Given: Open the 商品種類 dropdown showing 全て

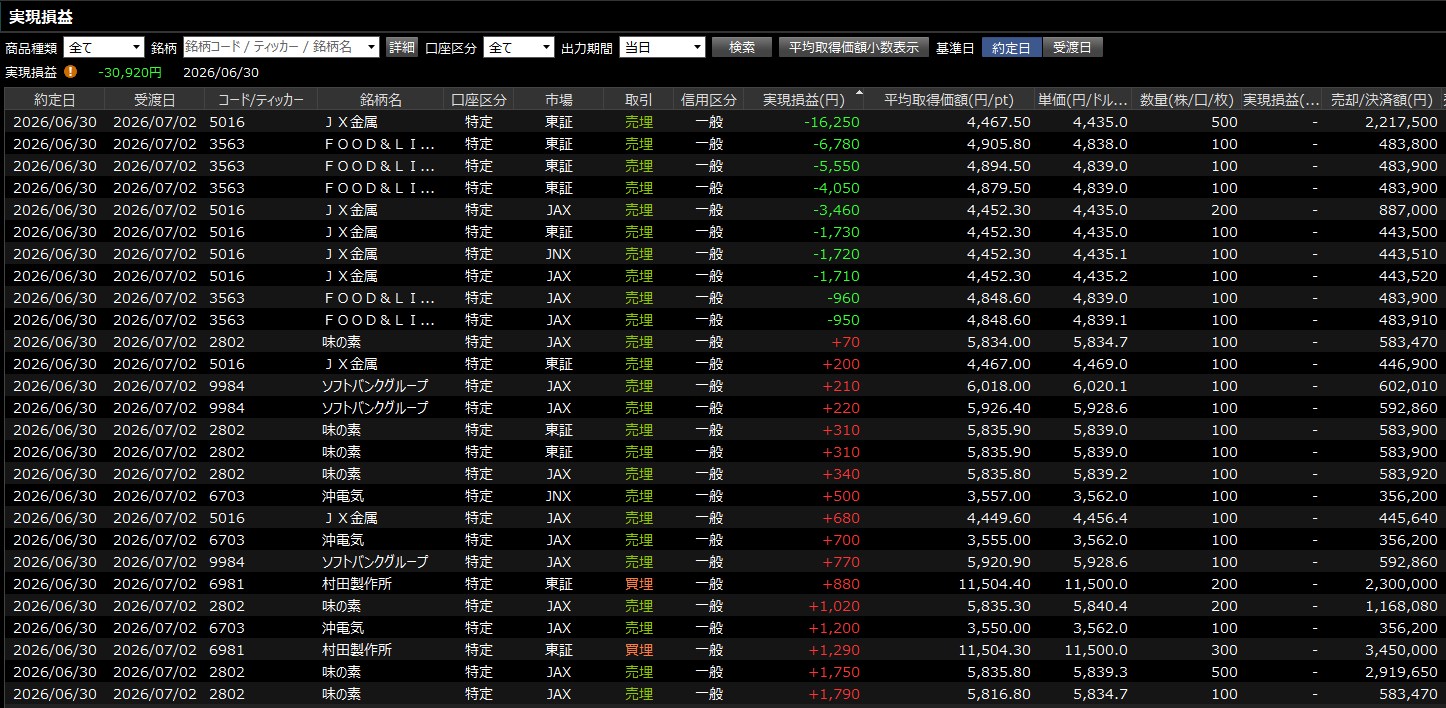Looking at the screenshot, I should click(104, 47).
